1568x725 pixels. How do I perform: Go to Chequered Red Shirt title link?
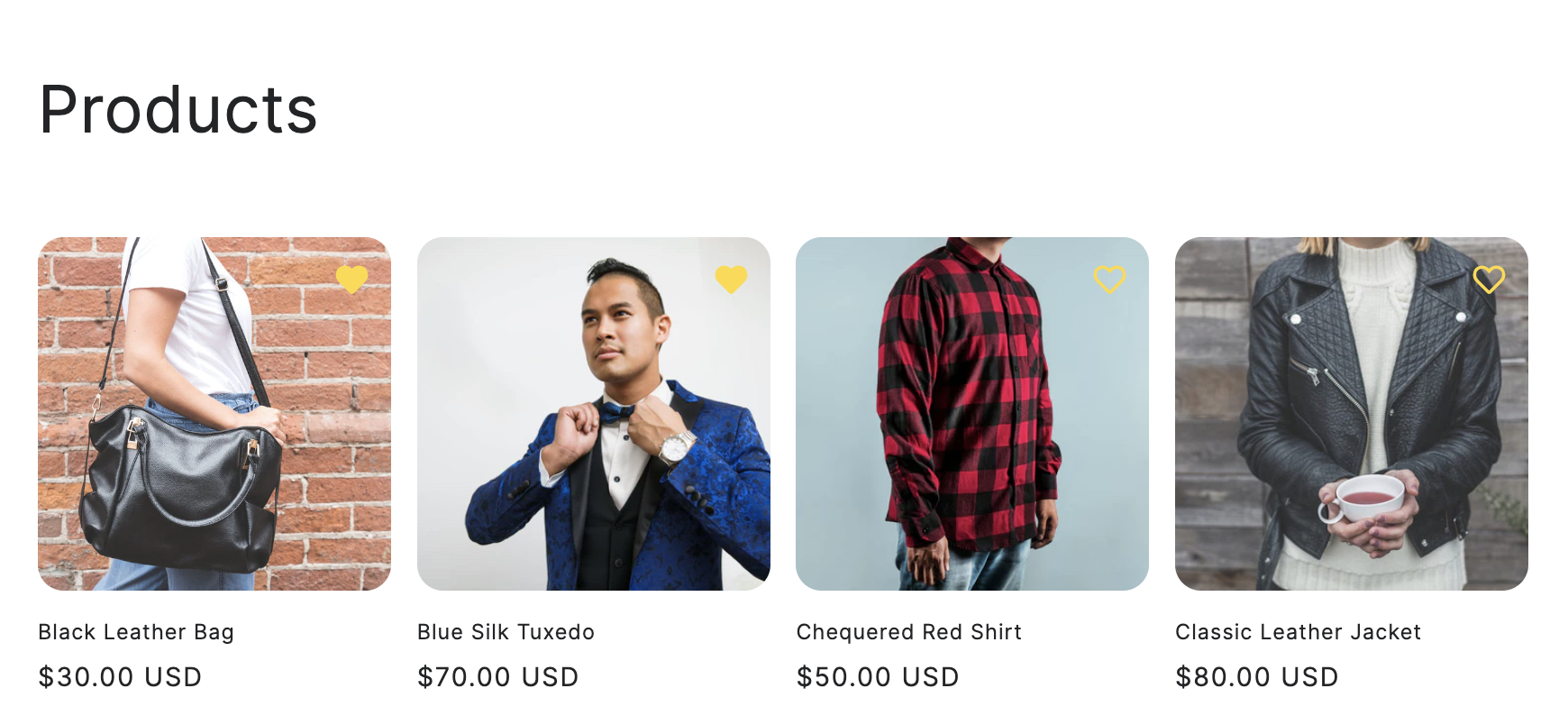[908, 632]
